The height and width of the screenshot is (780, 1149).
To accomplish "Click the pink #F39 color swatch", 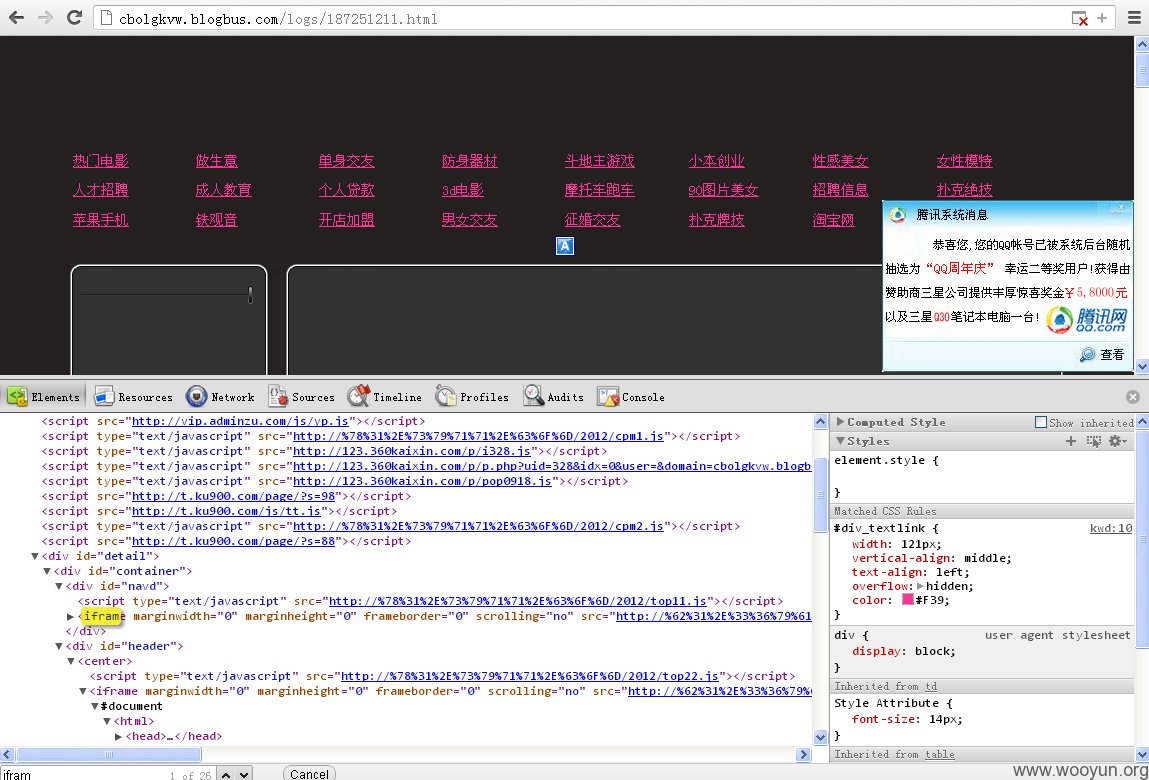I will tap(907, 600).
